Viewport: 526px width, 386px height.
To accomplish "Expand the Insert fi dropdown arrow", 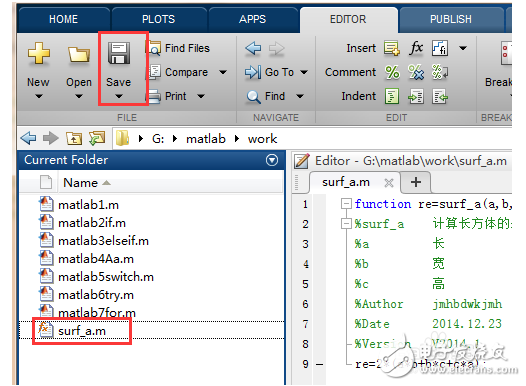I will [x=463, y=48].
